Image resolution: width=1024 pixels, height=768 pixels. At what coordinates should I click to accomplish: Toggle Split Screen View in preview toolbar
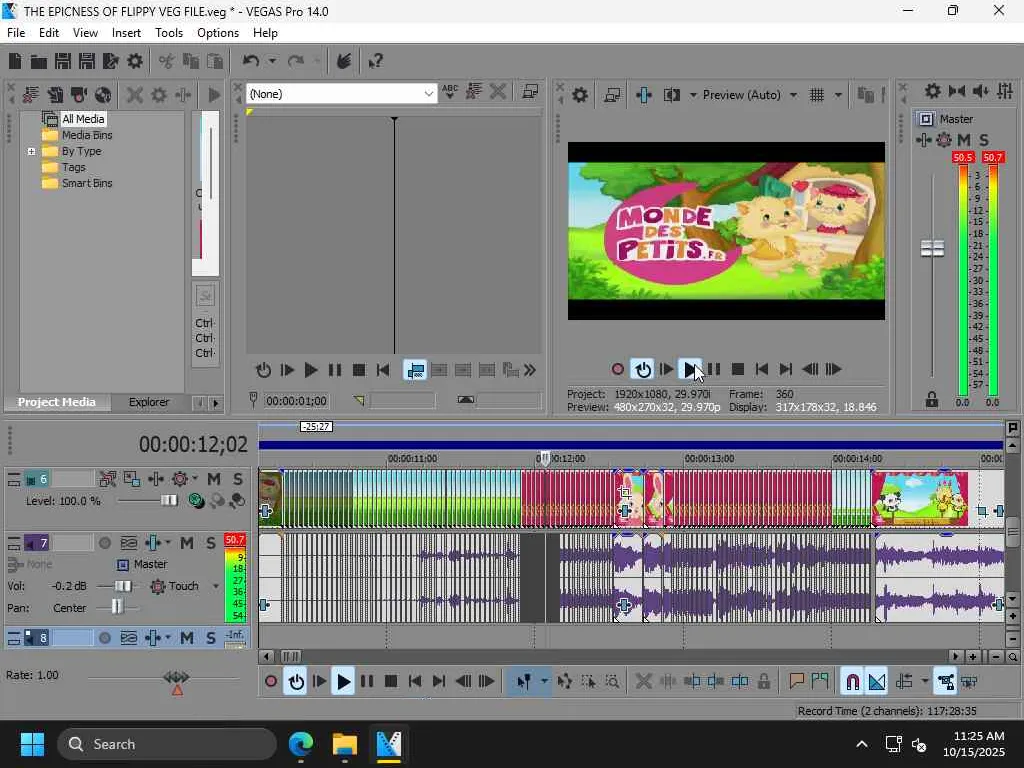point(671,95)
